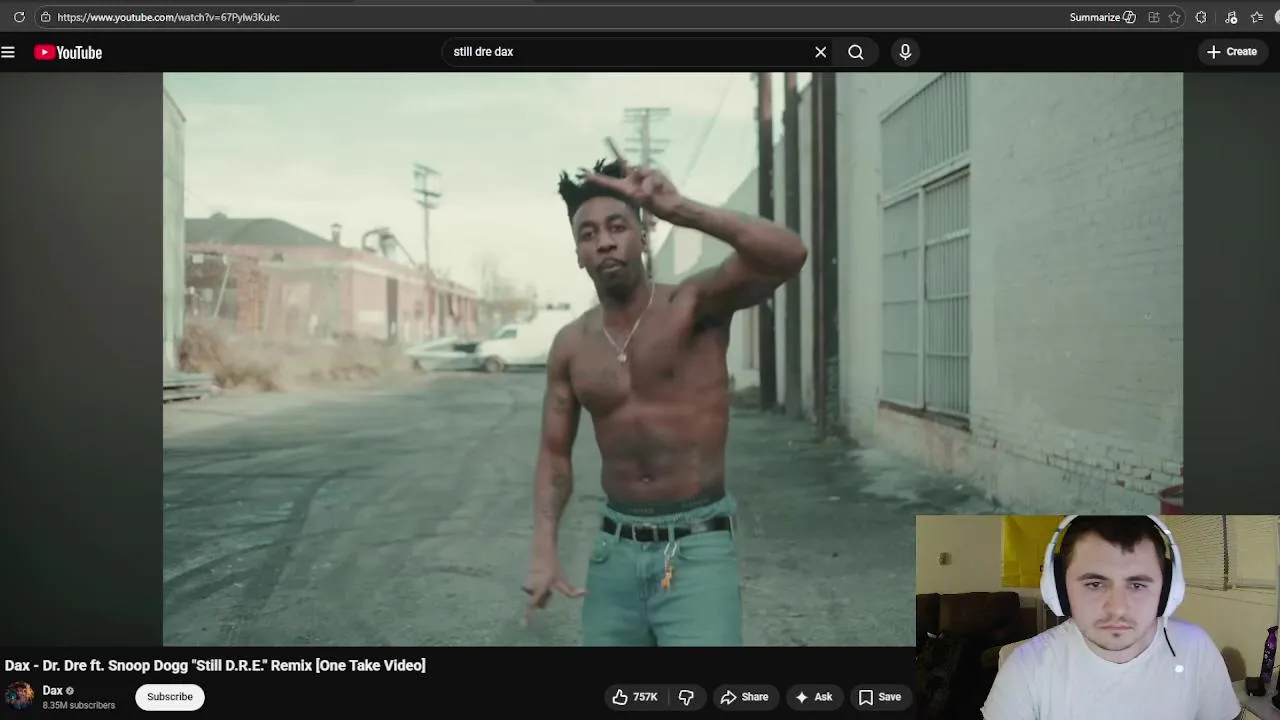1280x720 pixels.
Task: Open the Dax channel avatar
Action: [x=19, y=697]
